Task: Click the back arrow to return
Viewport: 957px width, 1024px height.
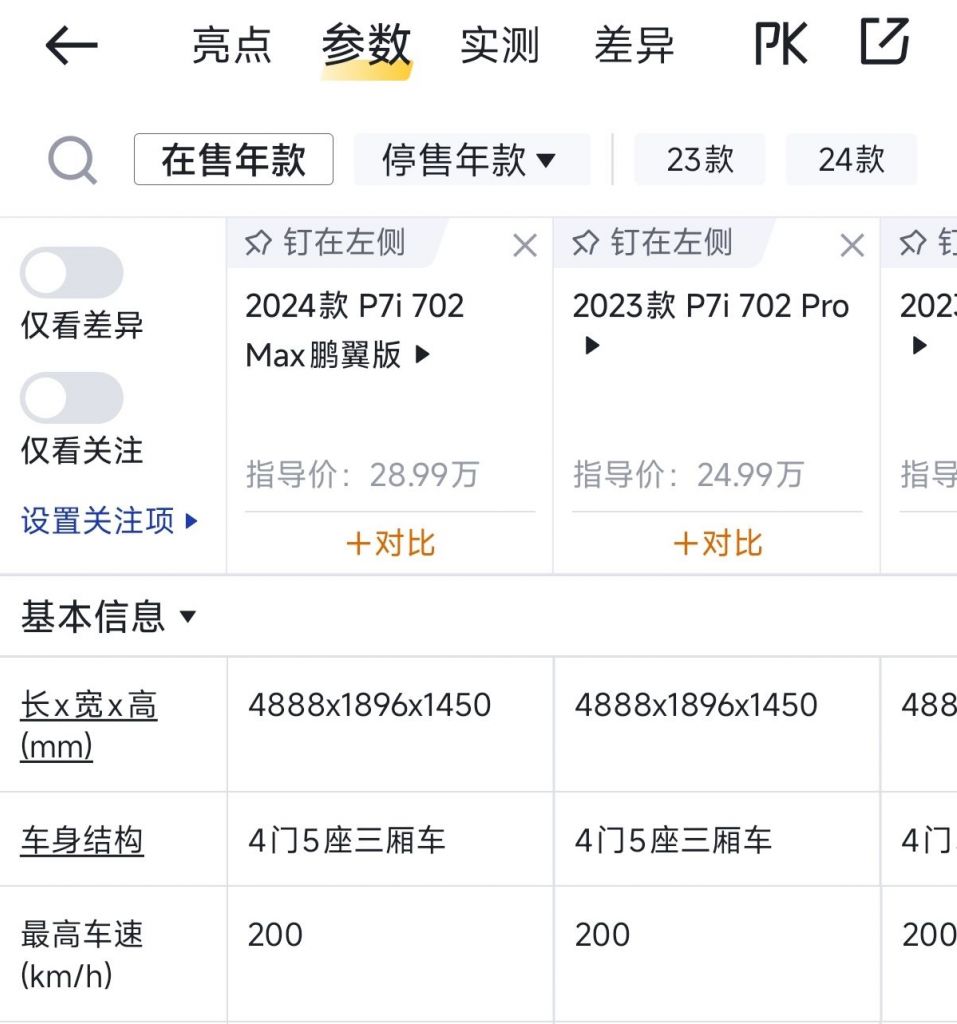Action: (70, 44)
